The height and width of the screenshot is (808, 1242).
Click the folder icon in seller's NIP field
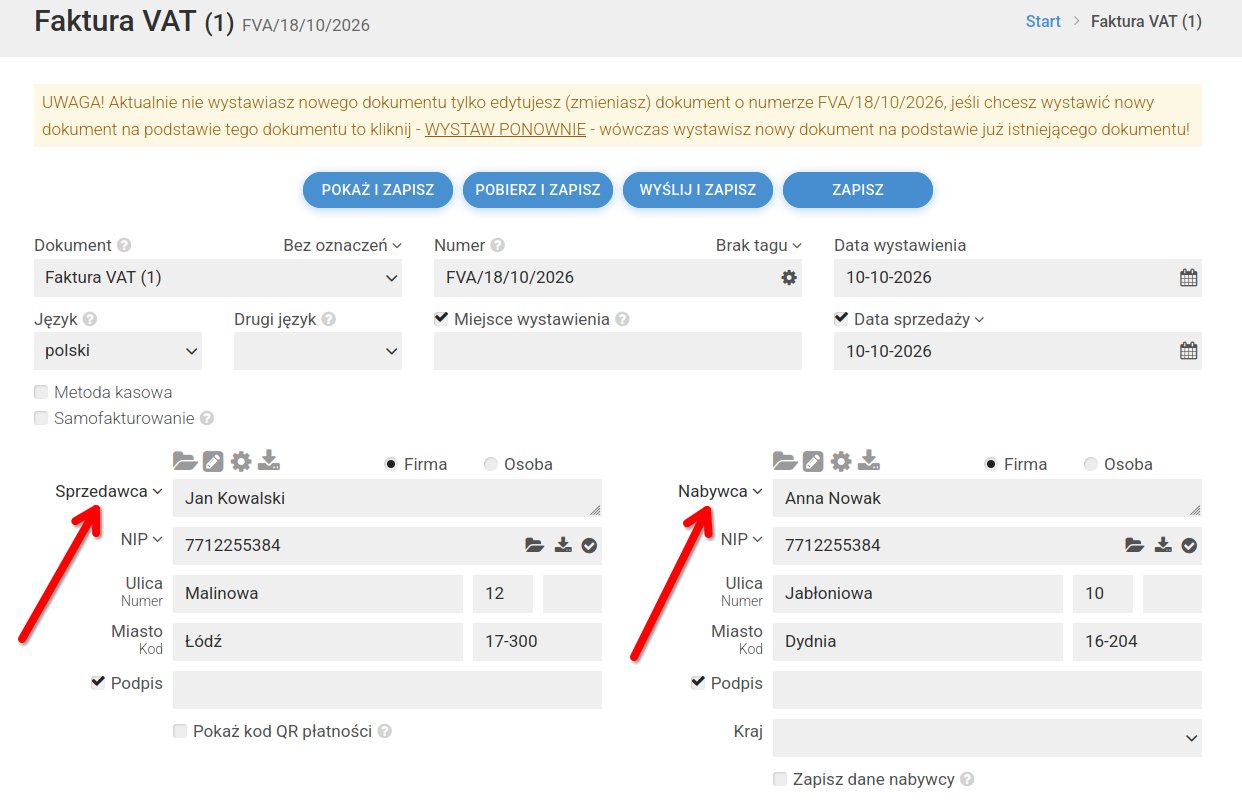point(535,545)
